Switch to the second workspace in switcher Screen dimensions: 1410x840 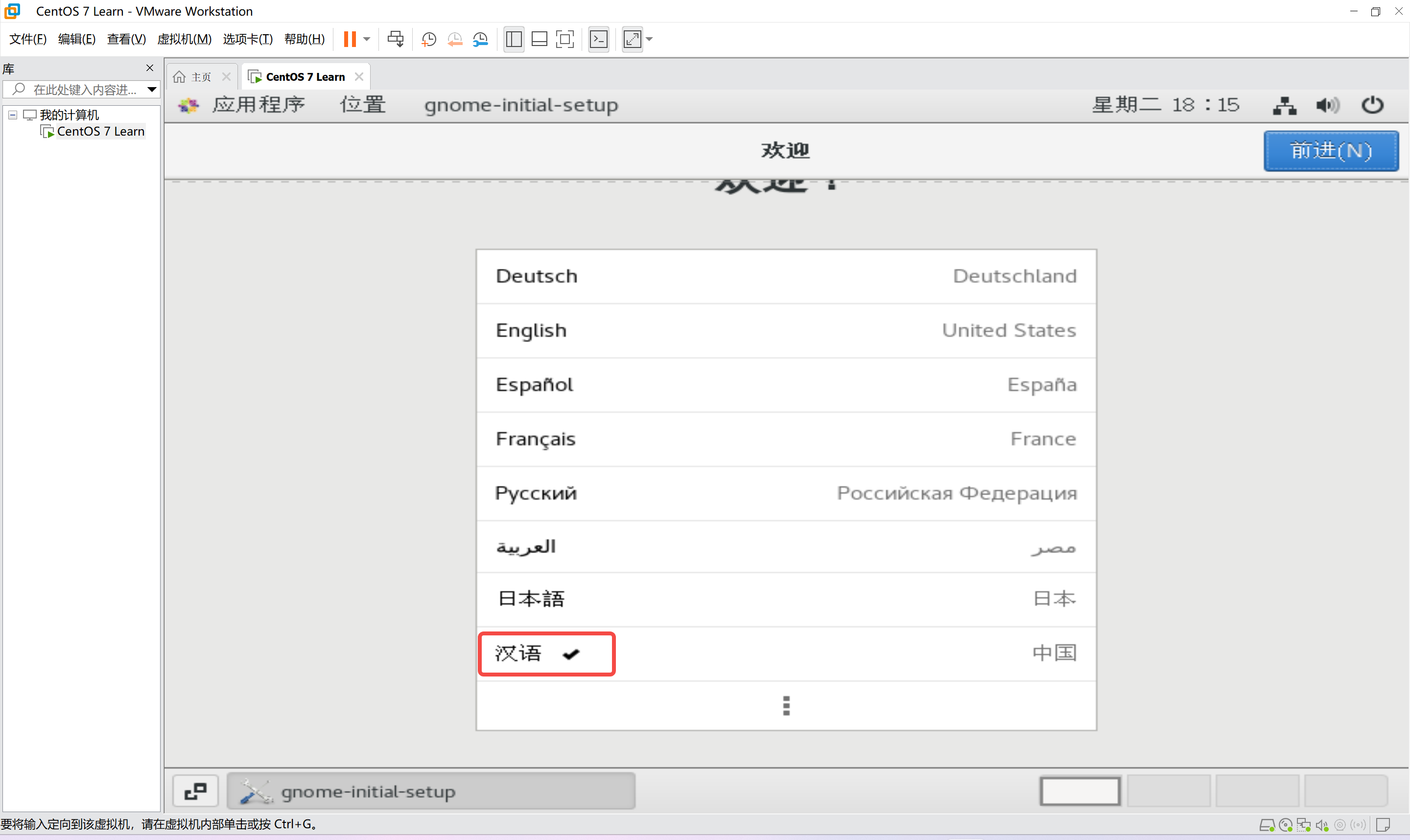(1168, 792)
